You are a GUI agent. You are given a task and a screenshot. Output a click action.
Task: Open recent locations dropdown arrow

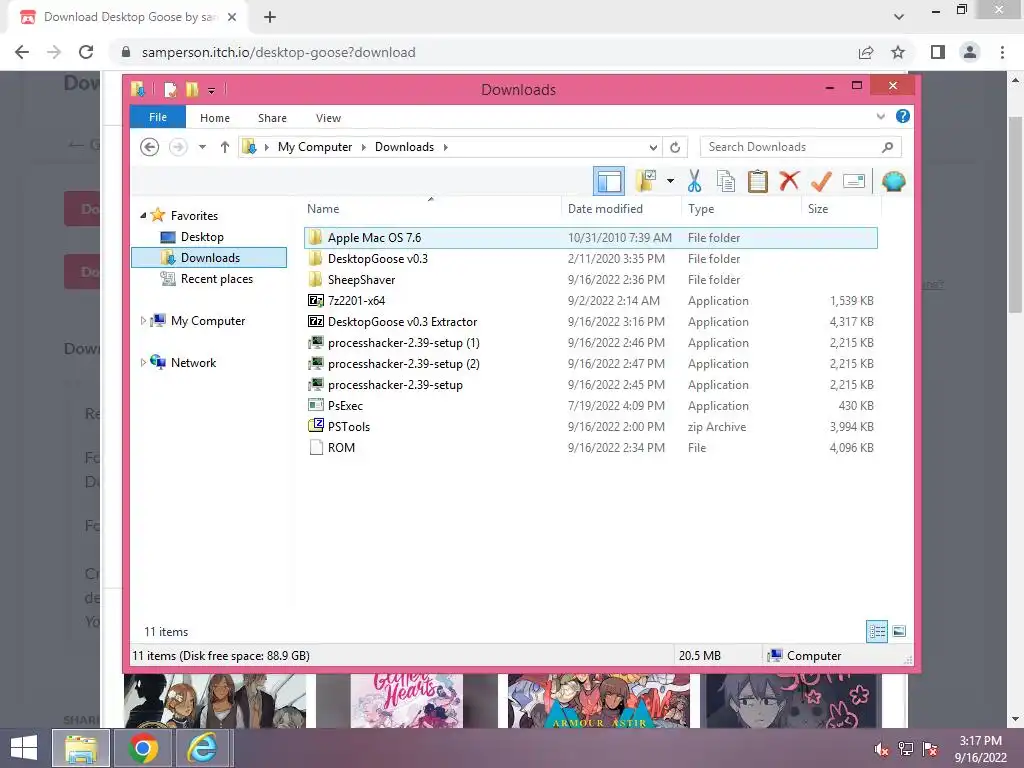coord(202,147)
